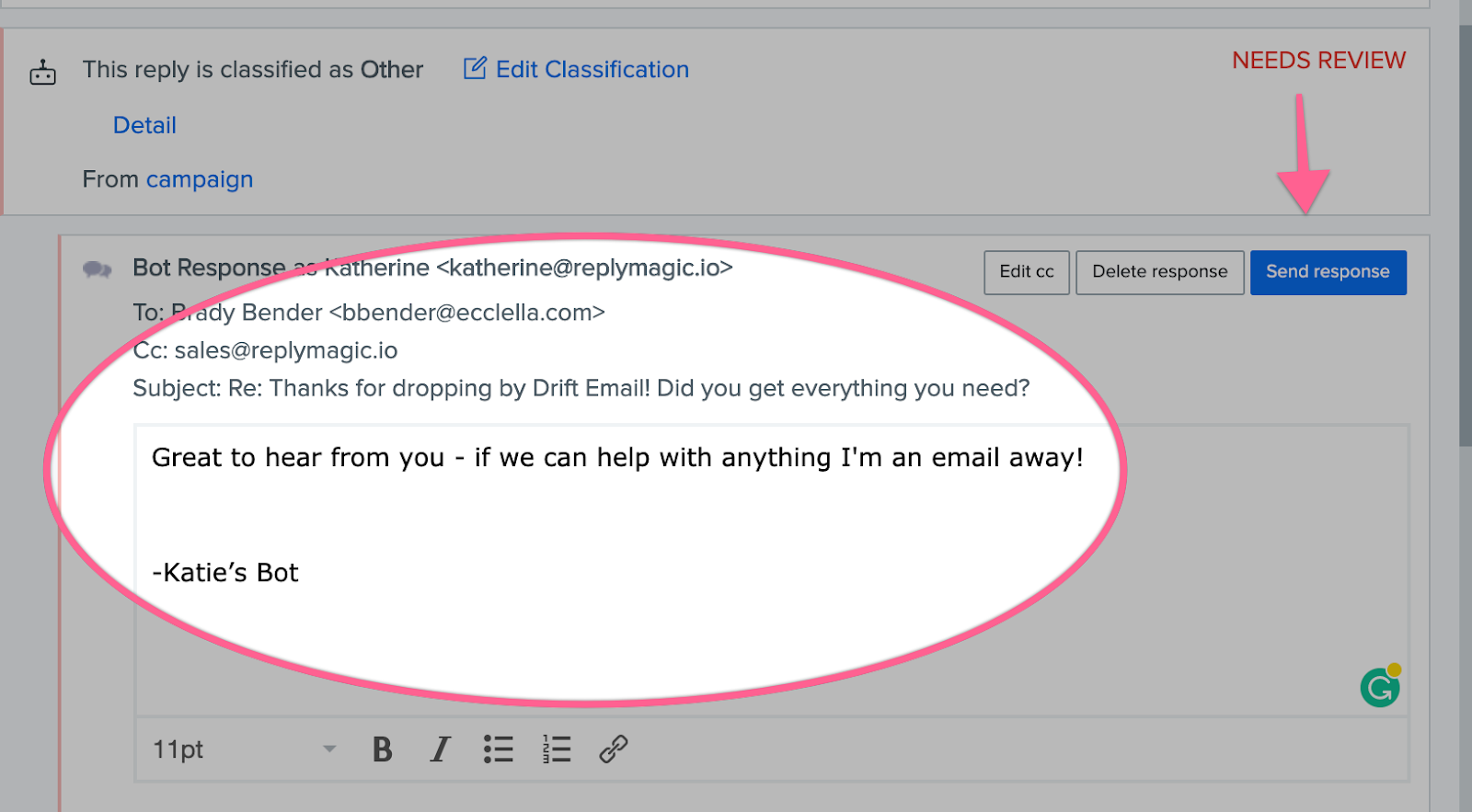Open the Grammarly icon in the editor
Viewport: 1472px width, 812px height.
click(x=1380, y=686)
